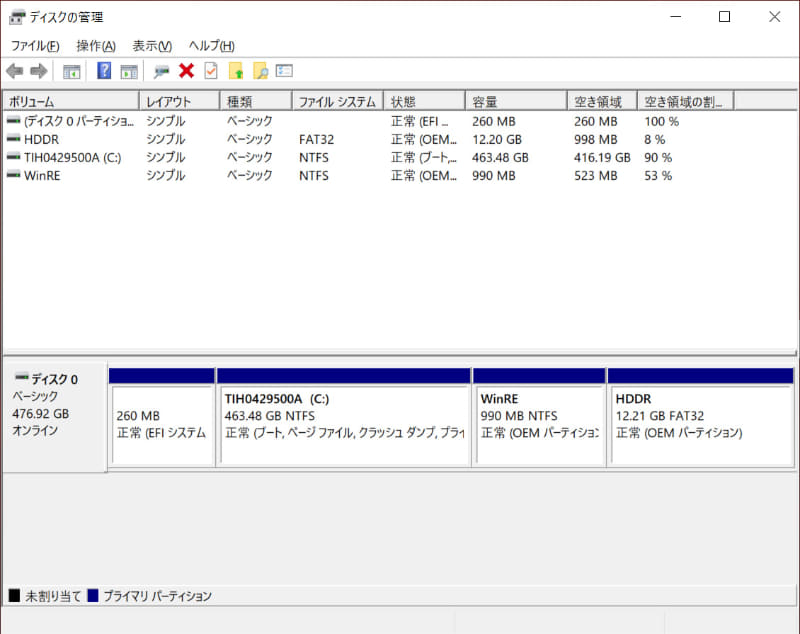
Task: Click the TIH0429500A (C:) drive icon
Action: (13, 157)
